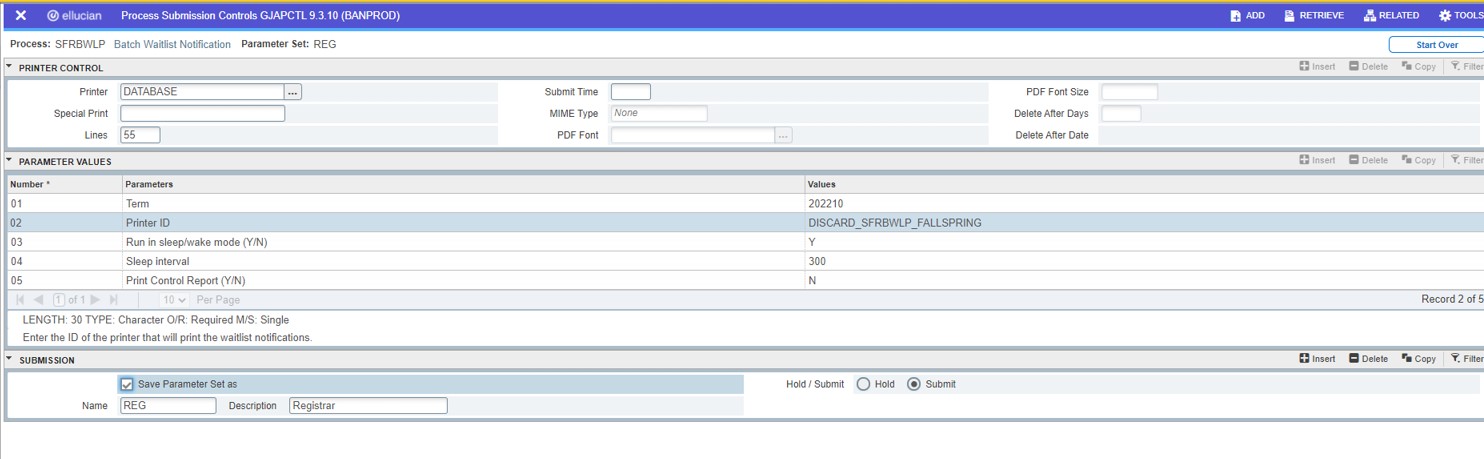Viewport: 1484px width, 459px height.
Task: Select the Hold radio button
Action: click(x=863, y=384)
